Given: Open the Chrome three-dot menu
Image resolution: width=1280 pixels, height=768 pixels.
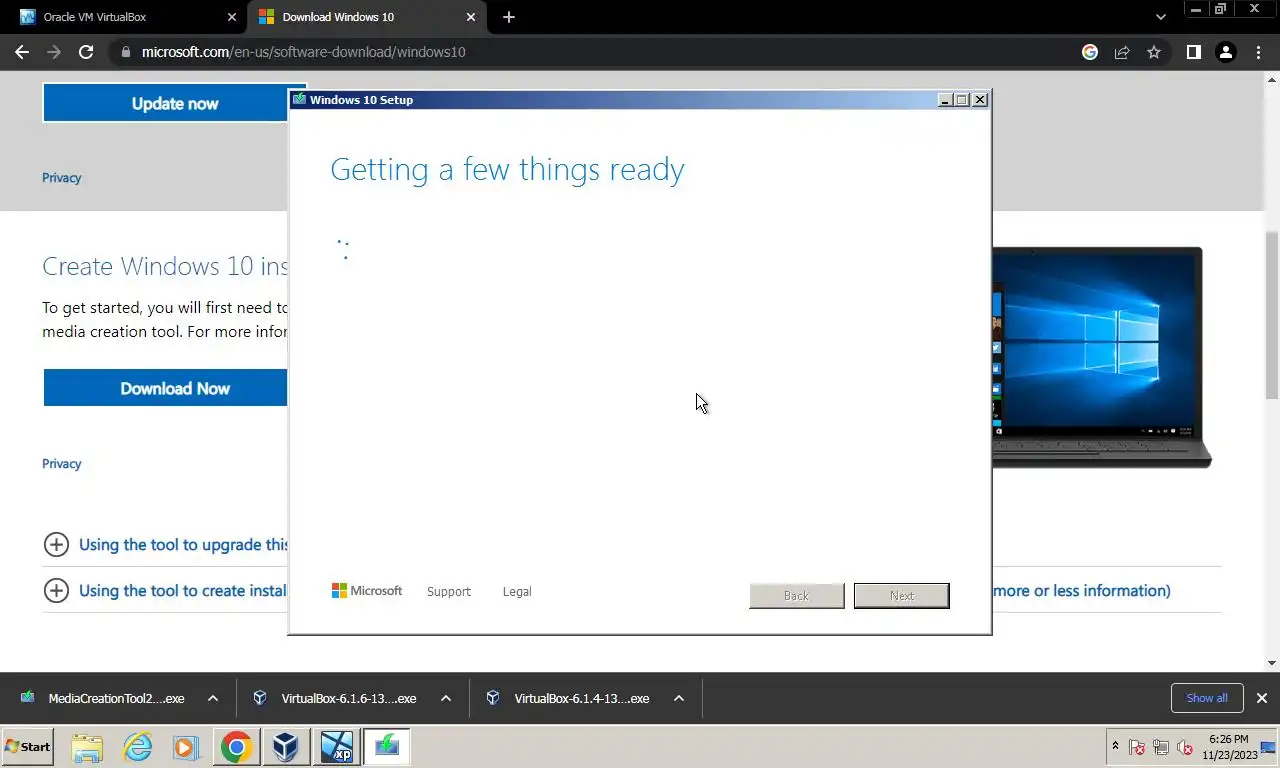Looking at the screenshot, I should click(1259, 52).
